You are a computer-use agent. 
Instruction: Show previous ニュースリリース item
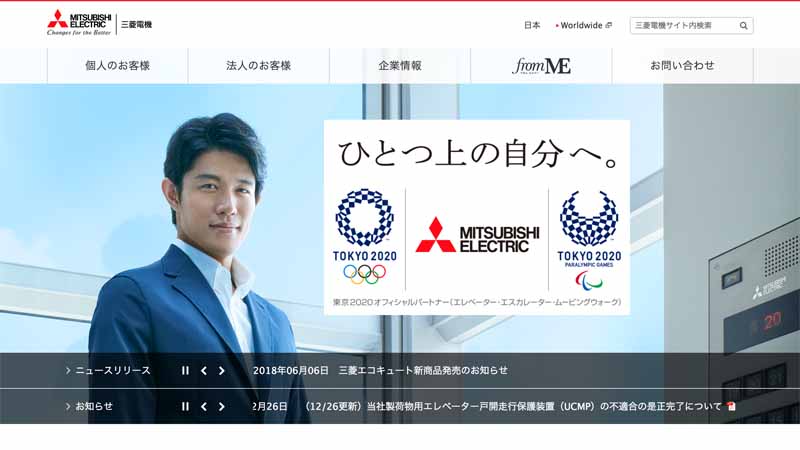click(x=204, y=371)
